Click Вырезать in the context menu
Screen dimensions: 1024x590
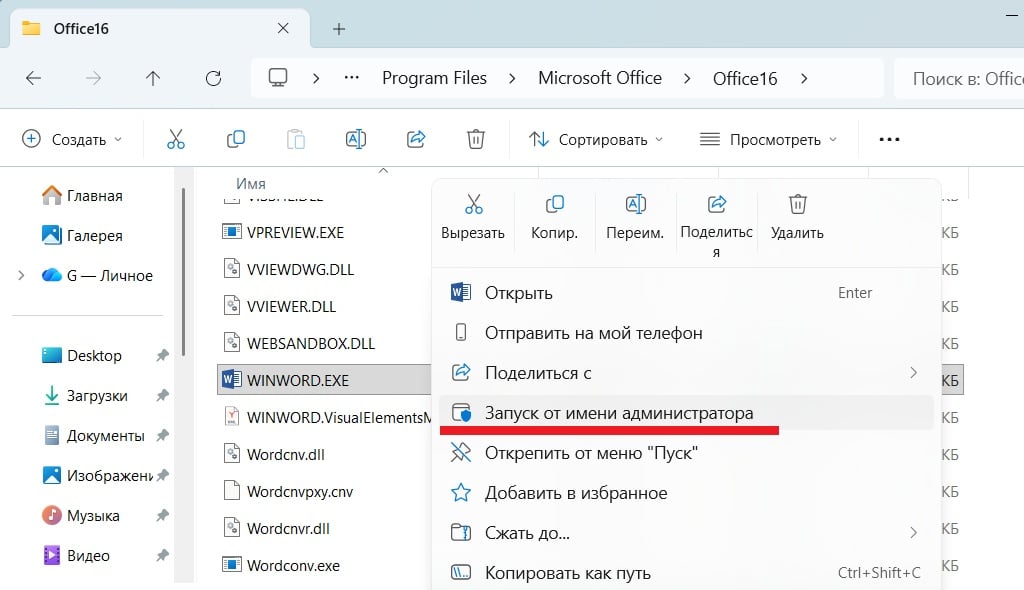(473, 218)
